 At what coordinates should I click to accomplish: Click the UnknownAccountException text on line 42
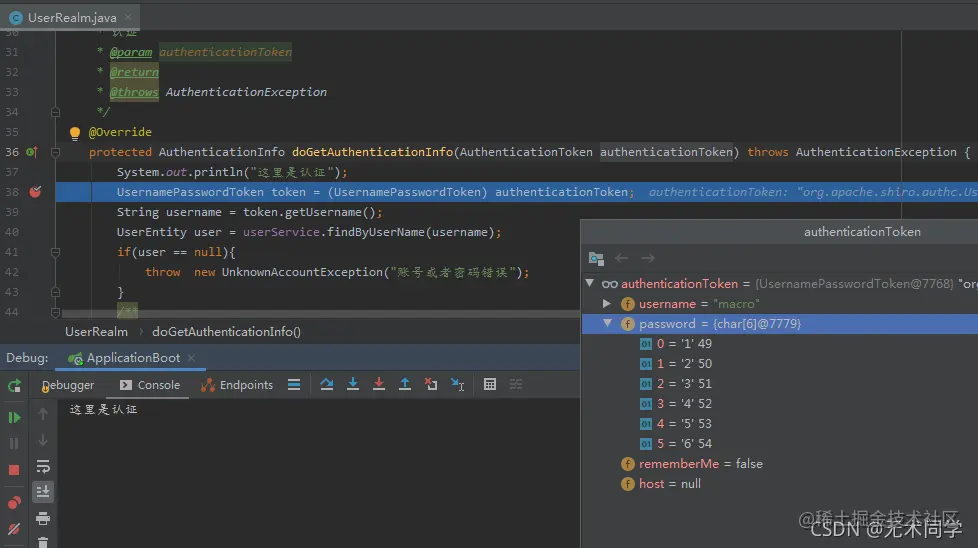302,272
